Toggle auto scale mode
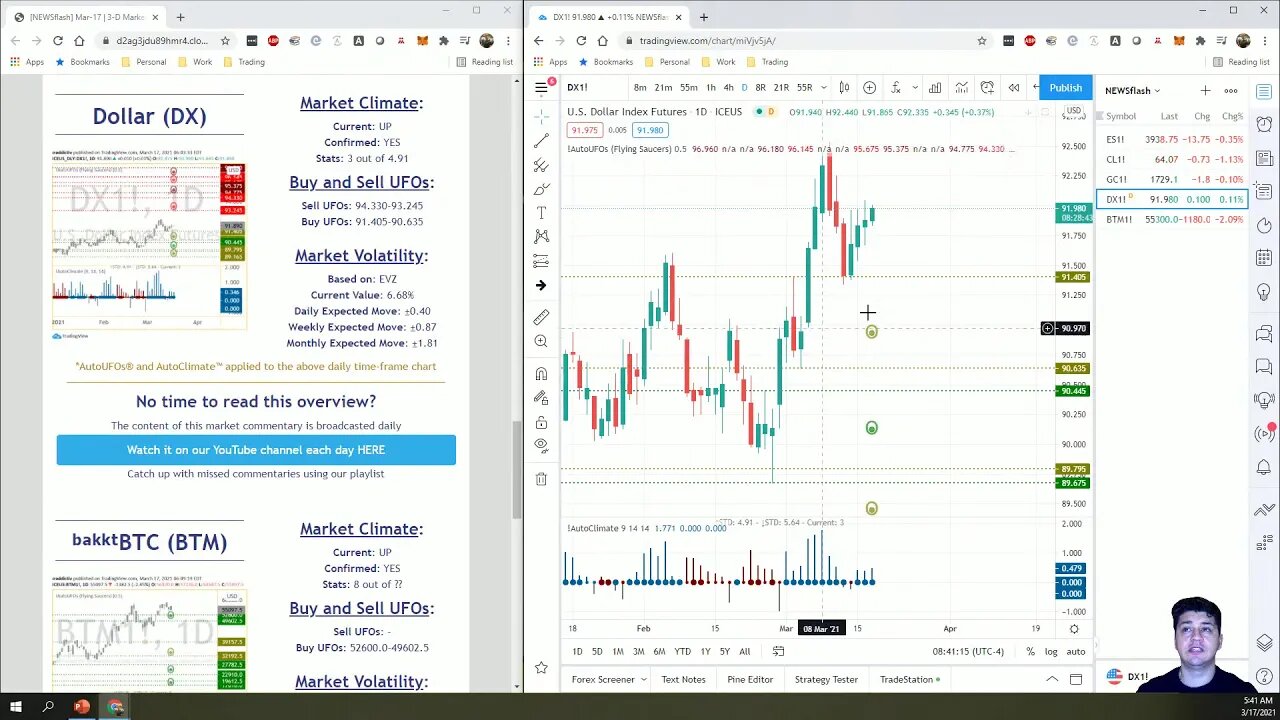Image resolution: width=1280 pixels, height=720 pixels. (x=1075, y=652)
